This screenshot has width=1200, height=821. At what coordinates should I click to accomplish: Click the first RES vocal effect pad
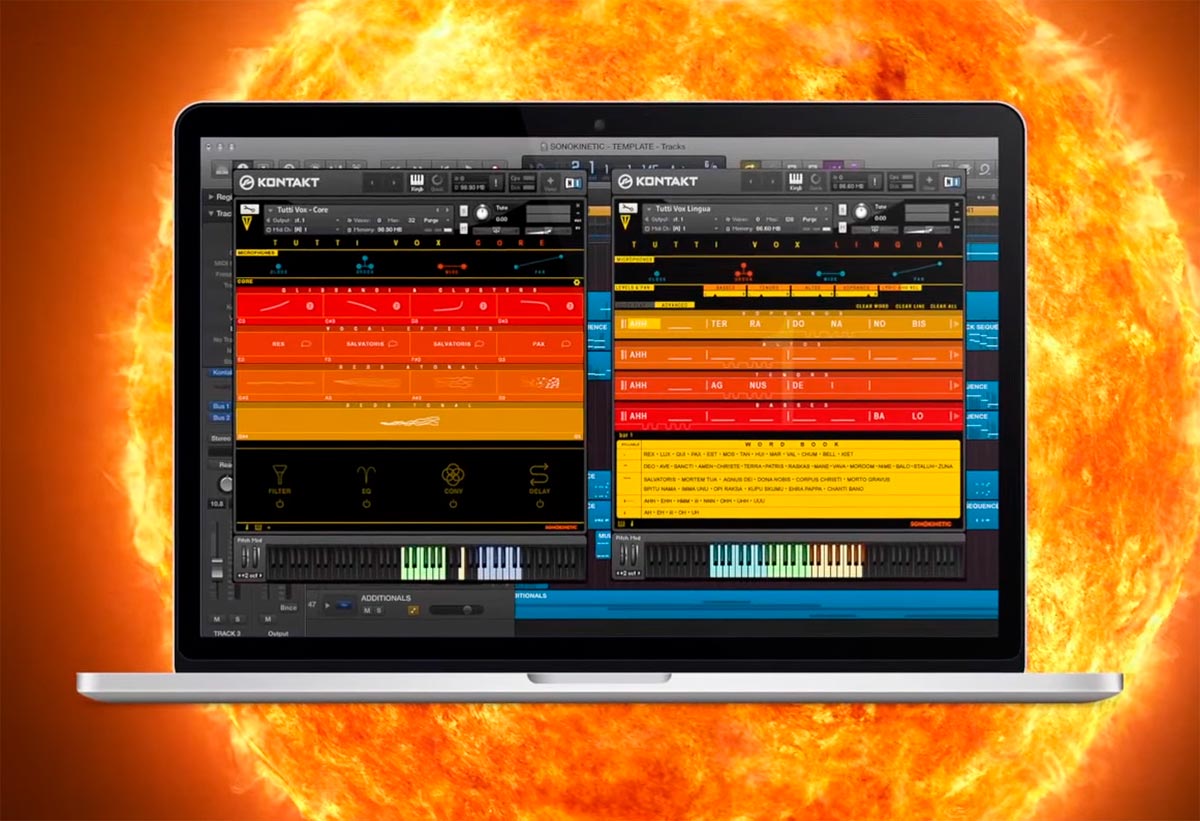pos(279,343)
